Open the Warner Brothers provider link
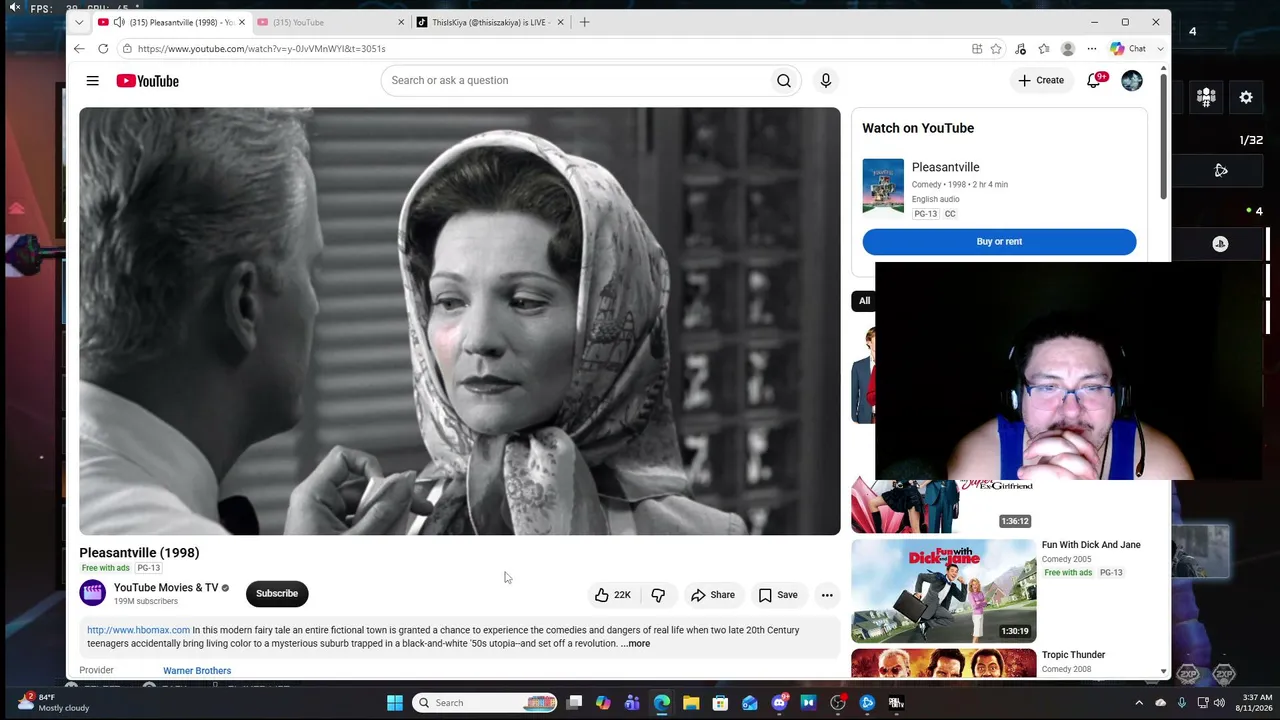Image resolution: width=1280 pixels, height=720 pixels. point(197,671)
